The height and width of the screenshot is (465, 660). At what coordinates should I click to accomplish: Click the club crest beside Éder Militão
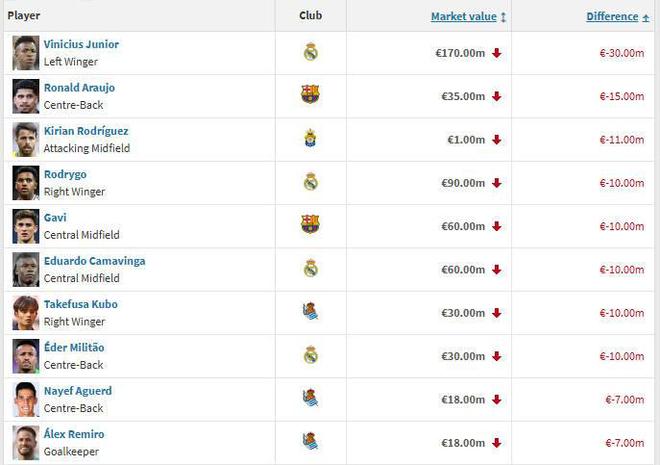pyautogui.click(x=310, y=355)
